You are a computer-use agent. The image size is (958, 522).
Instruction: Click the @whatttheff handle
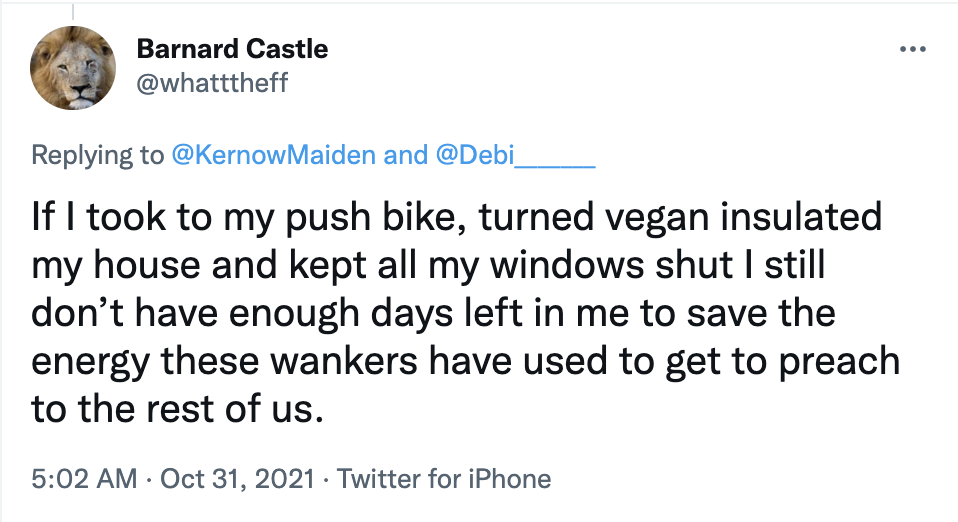[211, 82]
